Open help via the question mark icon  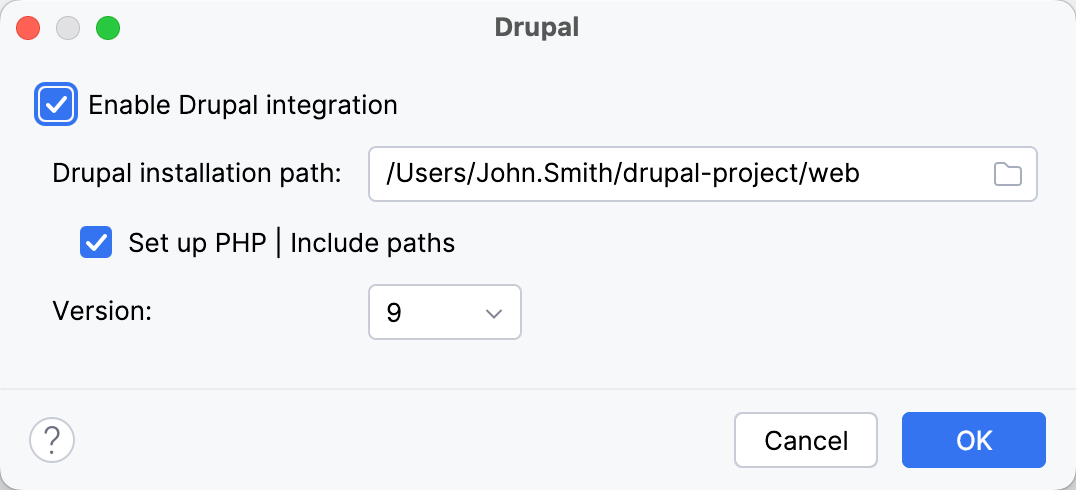click(x=53, y=439)
